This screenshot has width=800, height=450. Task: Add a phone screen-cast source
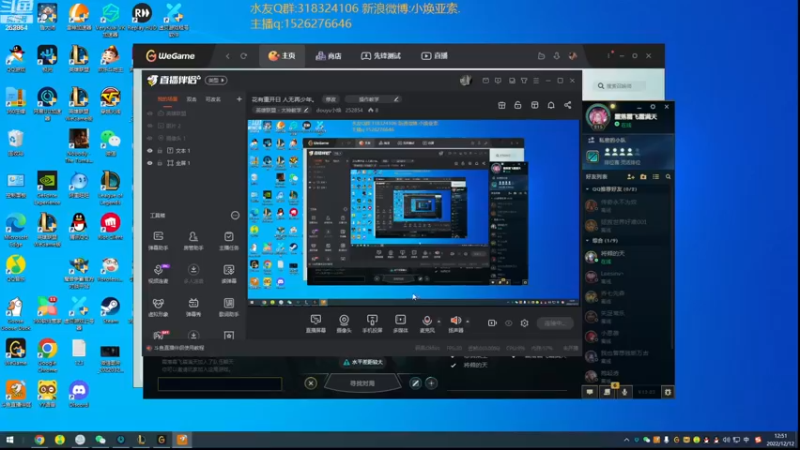point(372,323)
